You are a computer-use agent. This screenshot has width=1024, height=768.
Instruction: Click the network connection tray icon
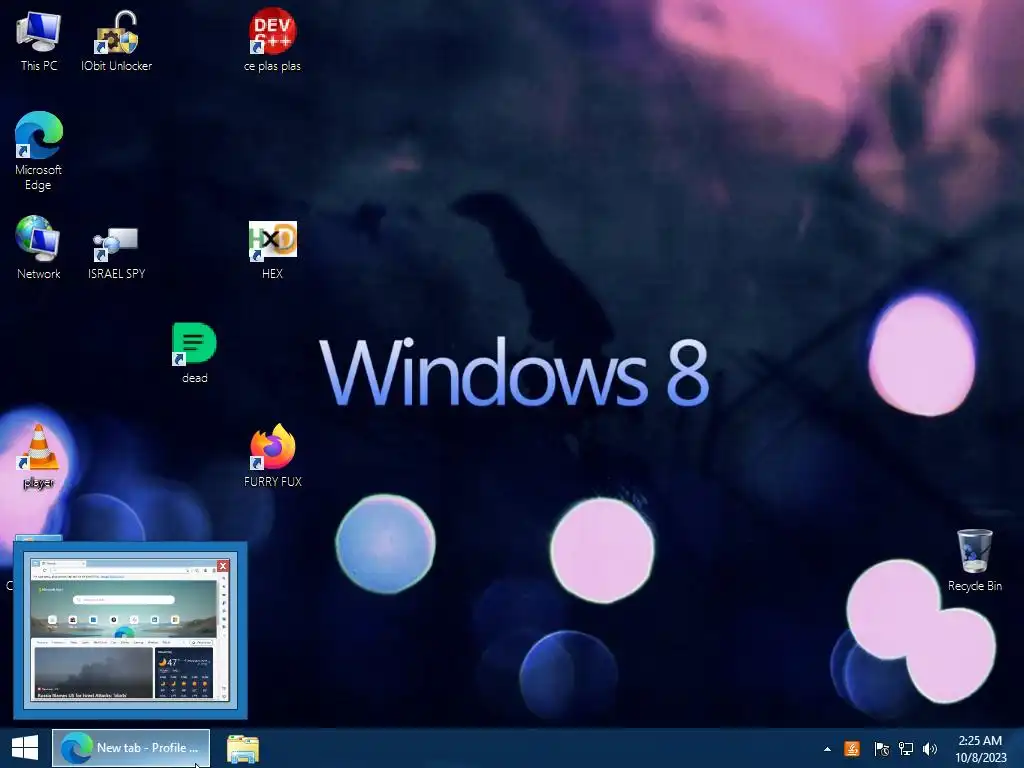(906, 748)
